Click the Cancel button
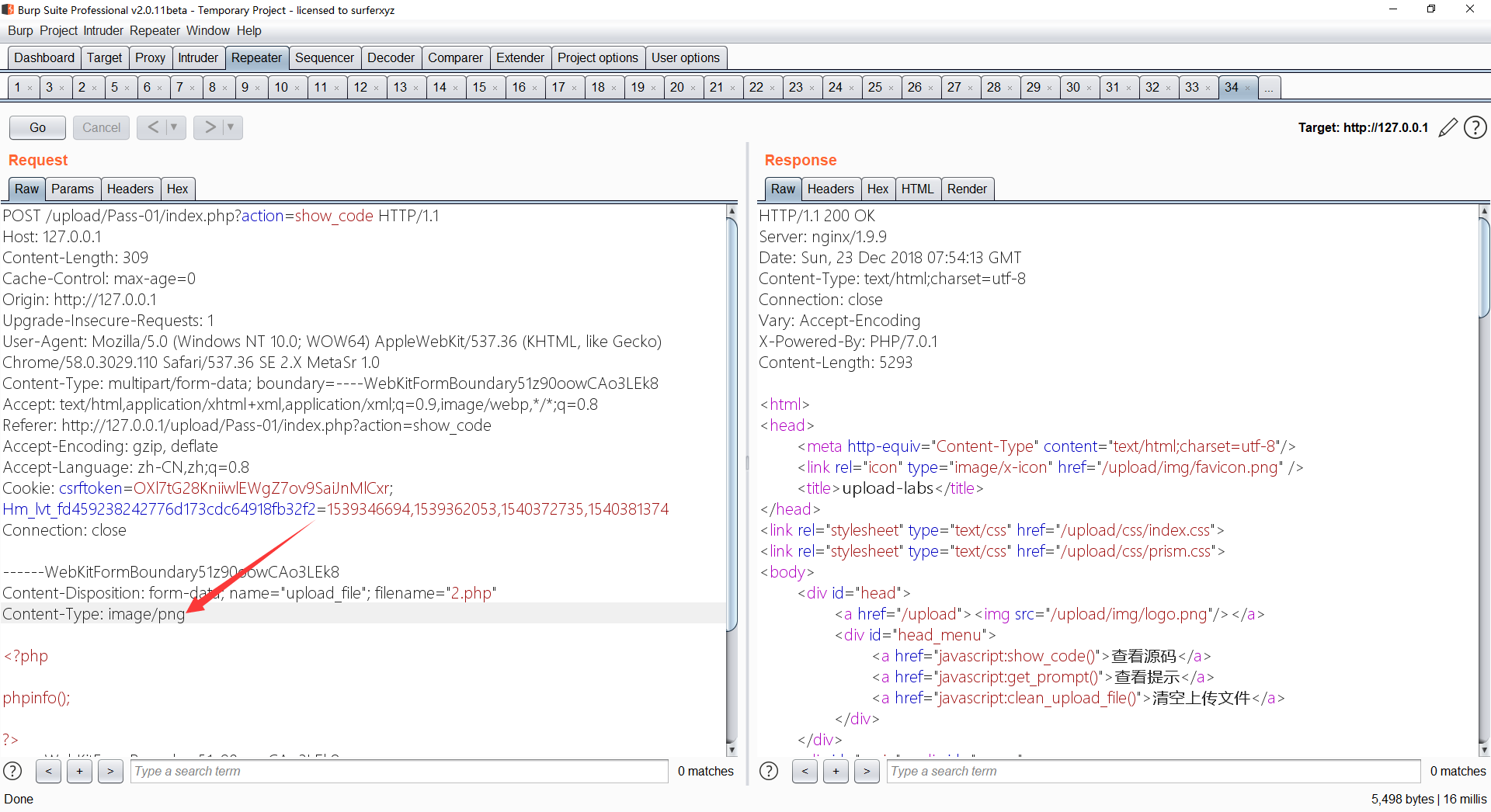Viewport: 1491px width, 812px height. (101, 127)
